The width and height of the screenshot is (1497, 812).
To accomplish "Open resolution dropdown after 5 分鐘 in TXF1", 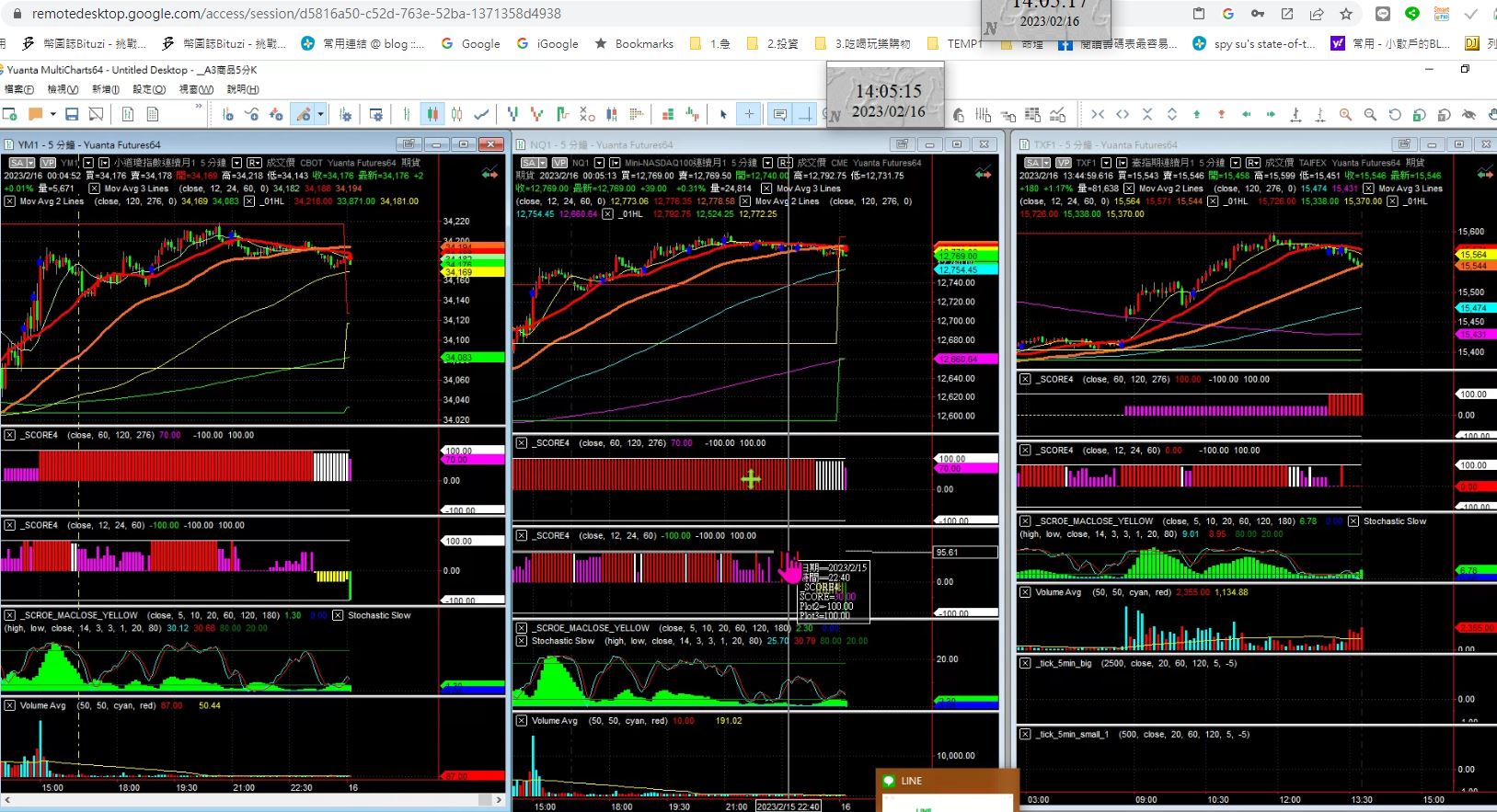I will 1235,163.
